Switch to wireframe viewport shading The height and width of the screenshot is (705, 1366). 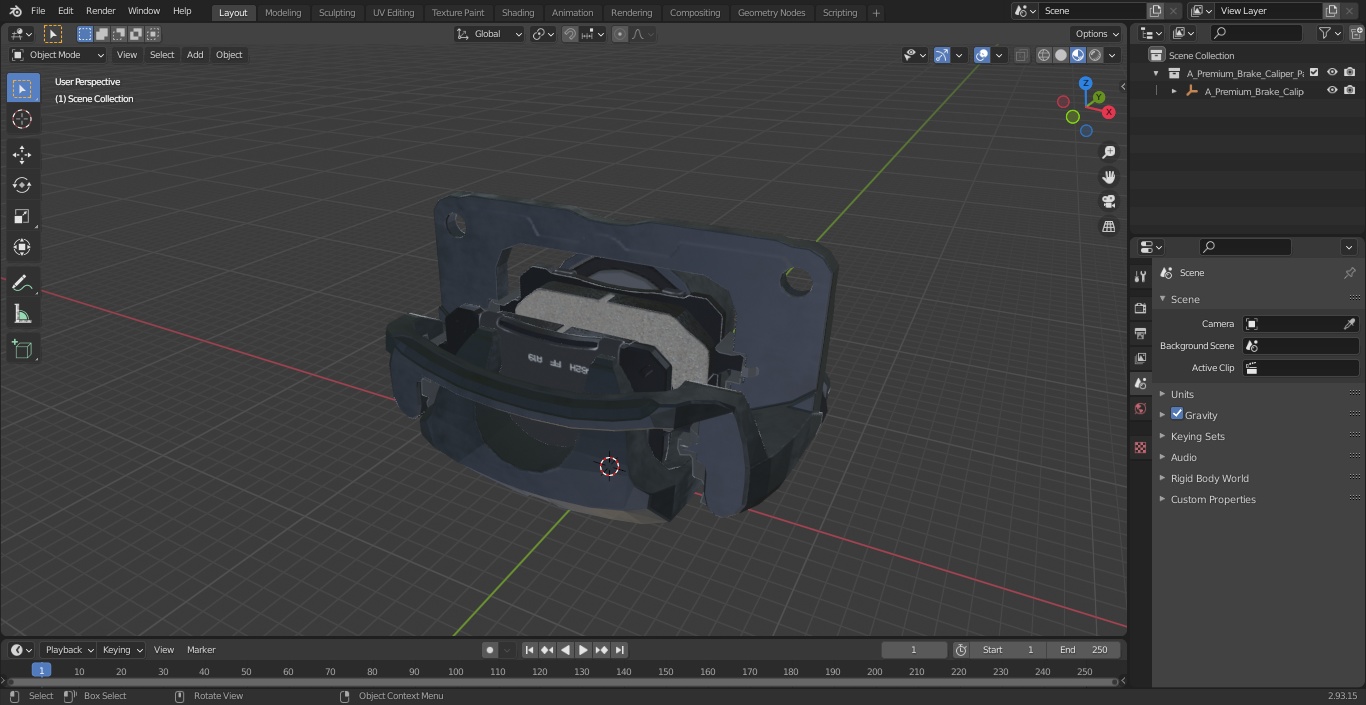[1043, 55]
